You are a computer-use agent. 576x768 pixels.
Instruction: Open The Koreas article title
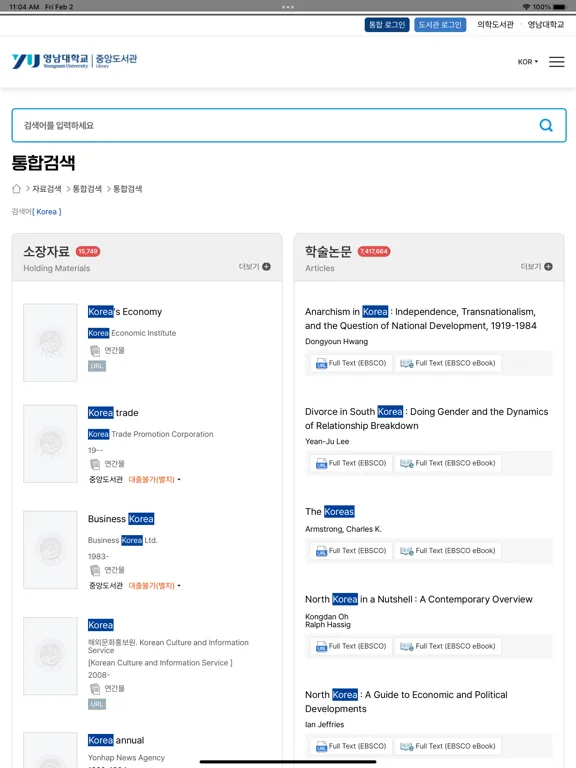(x=330, y=511)
